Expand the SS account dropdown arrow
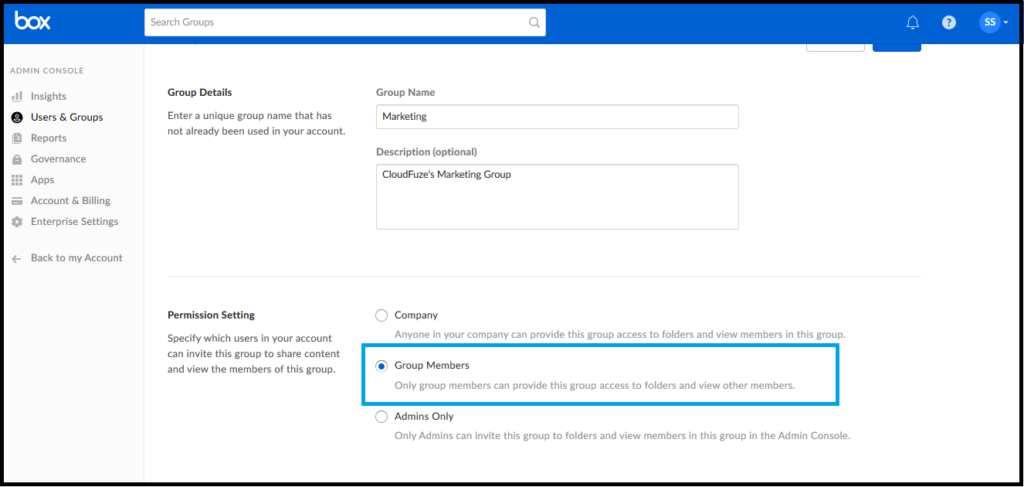1024x487 pixels. [x=1006, y=23]
